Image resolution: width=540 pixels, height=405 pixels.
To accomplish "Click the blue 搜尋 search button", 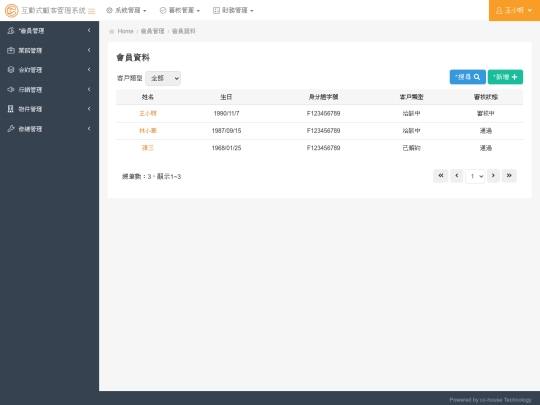I will (x=467, y=77).
